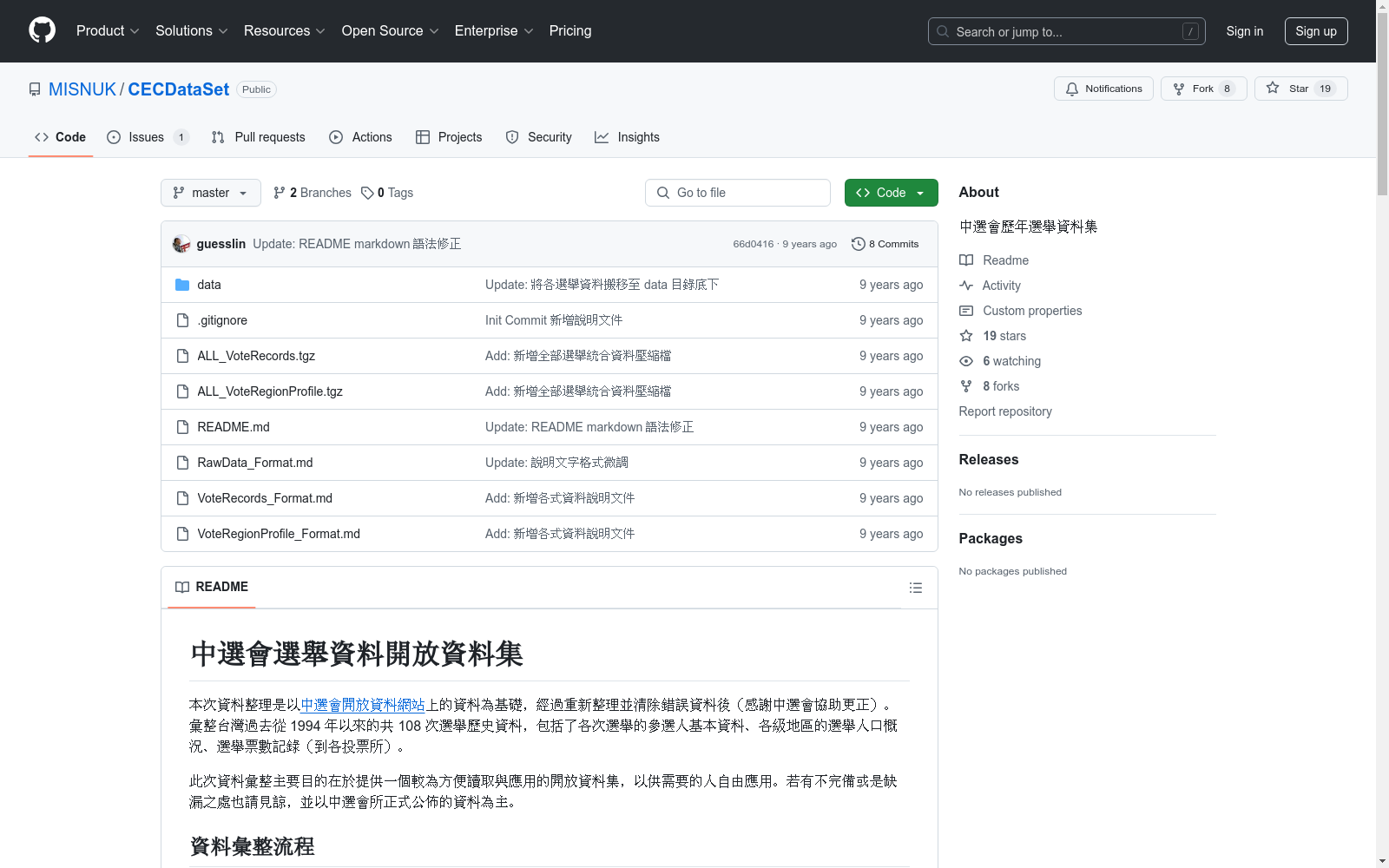Click the Custom properties icon
The width and height of the screenshot is (1389, 868).
click(966, 311)
